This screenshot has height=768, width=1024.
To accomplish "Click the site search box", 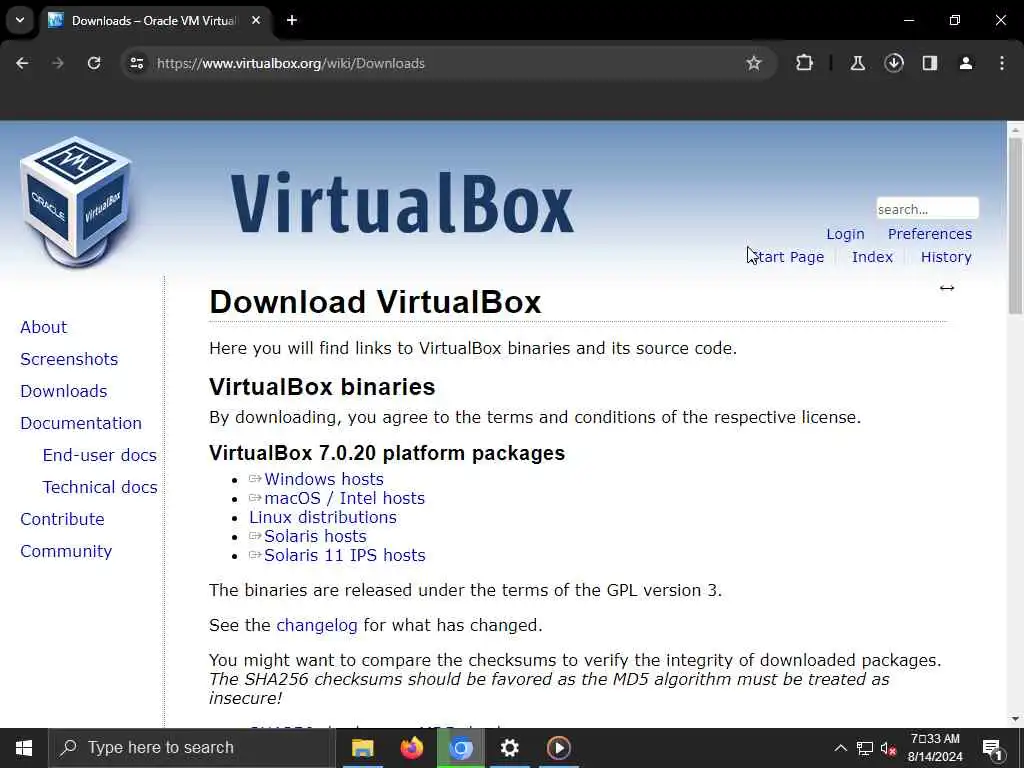I will [x=927, y=208].
